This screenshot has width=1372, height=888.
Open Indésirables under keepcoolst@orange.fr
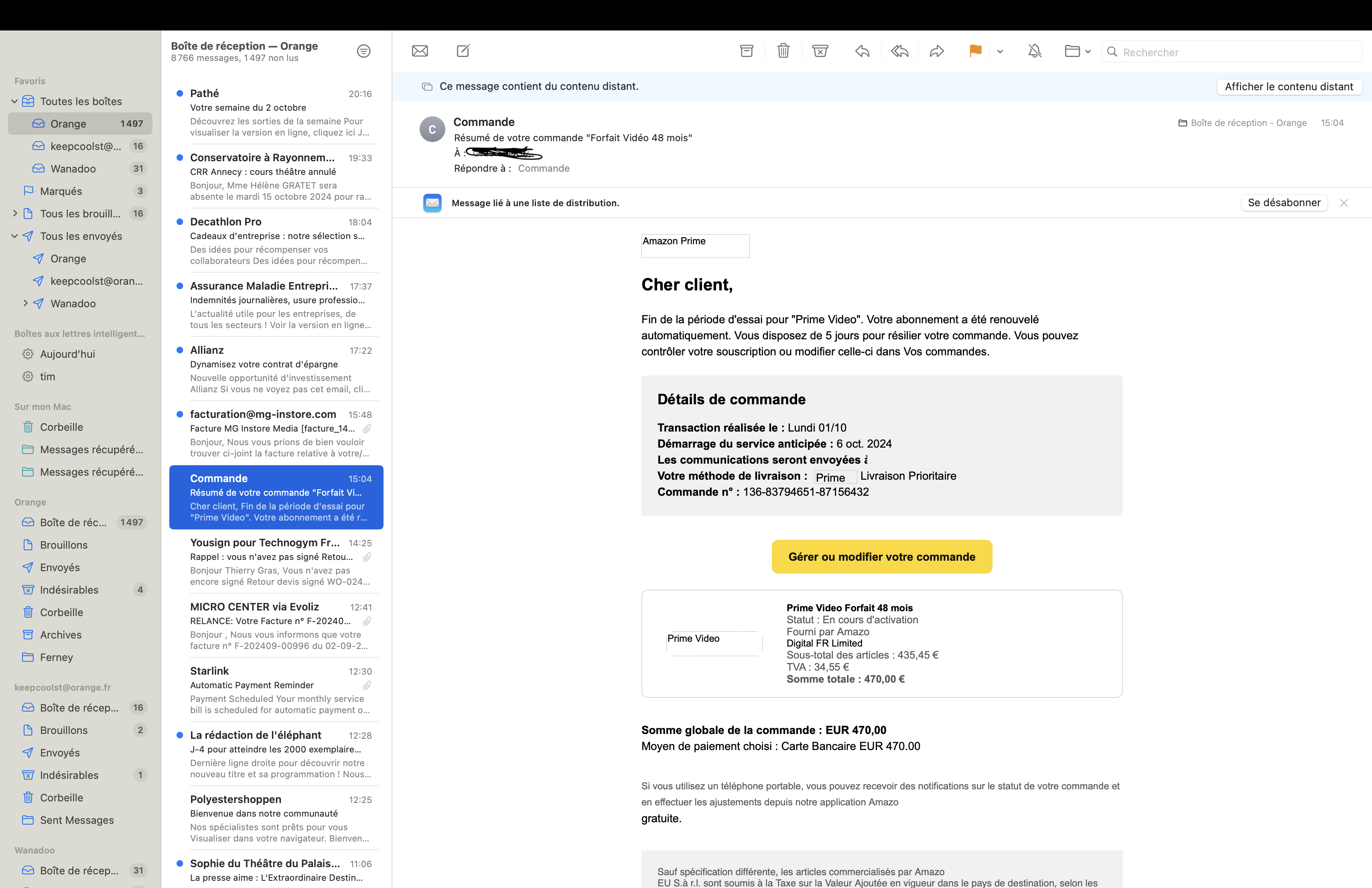[80, 775]
